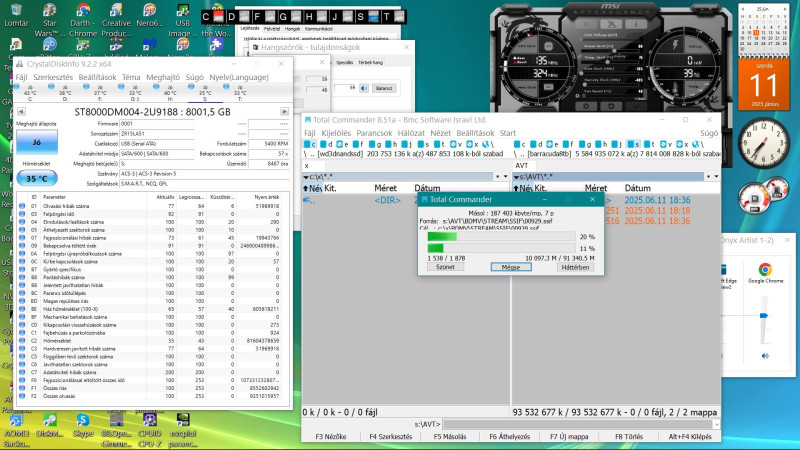Send the copy to background with Háttérben
This screenshot has width=800, height=450.
575,267
